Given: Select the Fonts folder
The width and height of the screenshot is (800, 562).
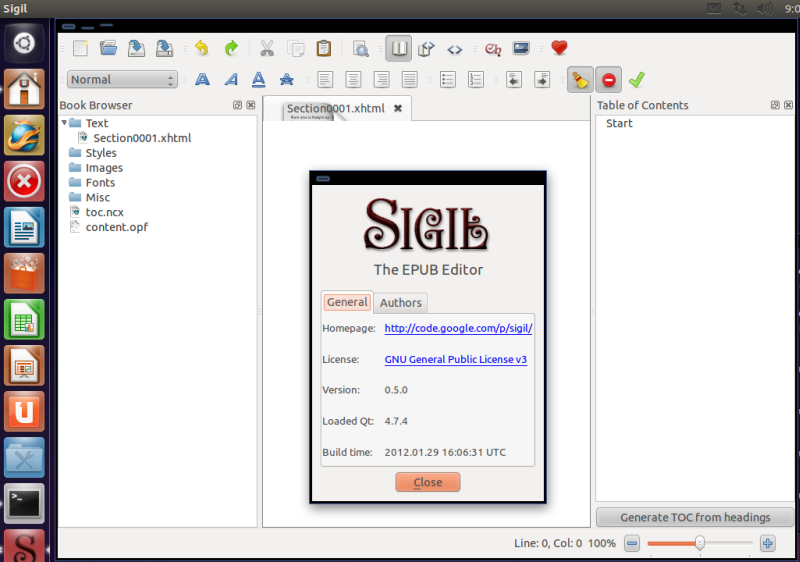Looking at the screenshot, I should [100, 183].
